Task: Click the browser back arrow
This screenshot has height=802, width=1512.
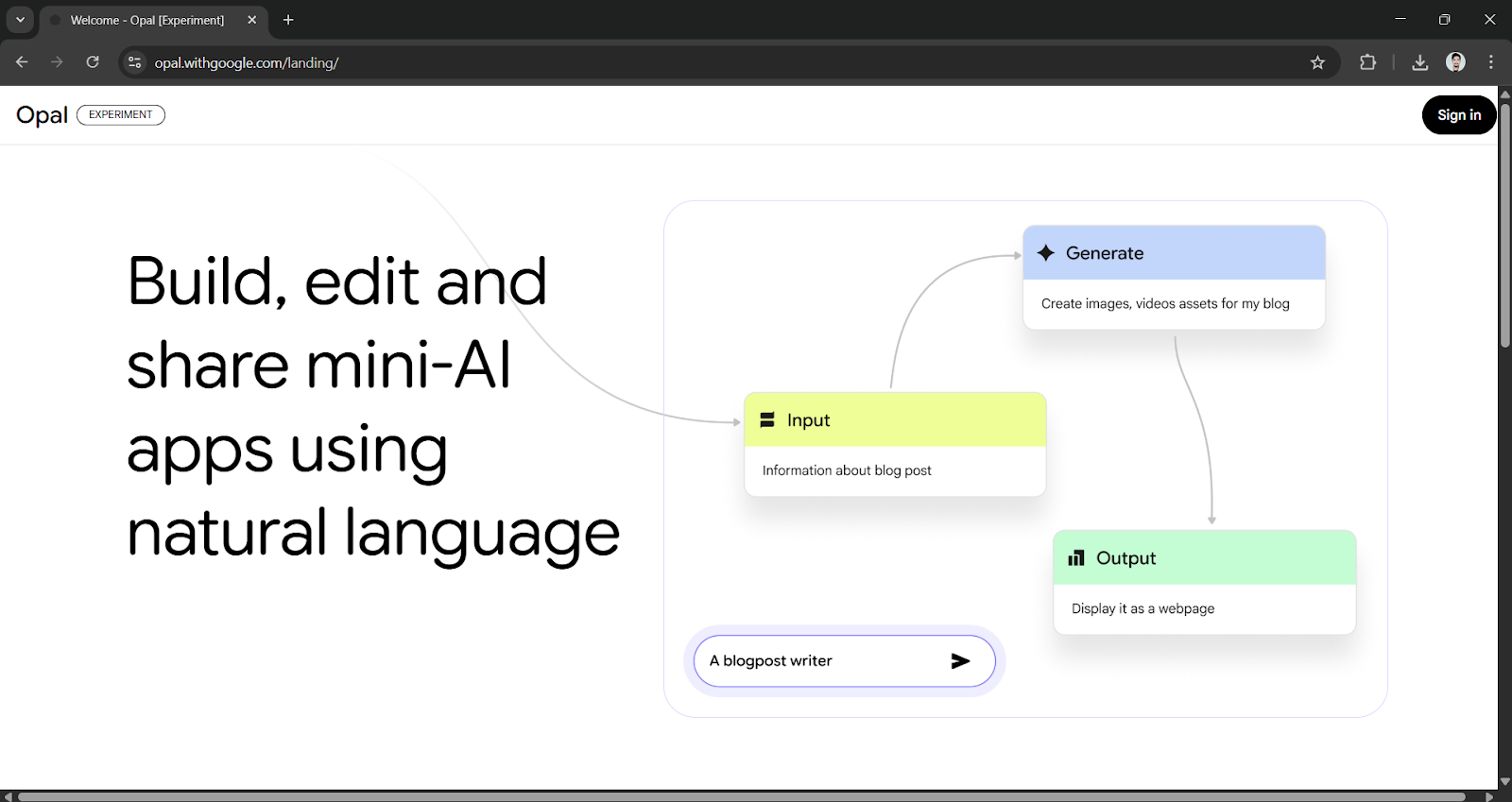Action: (22, 62)
